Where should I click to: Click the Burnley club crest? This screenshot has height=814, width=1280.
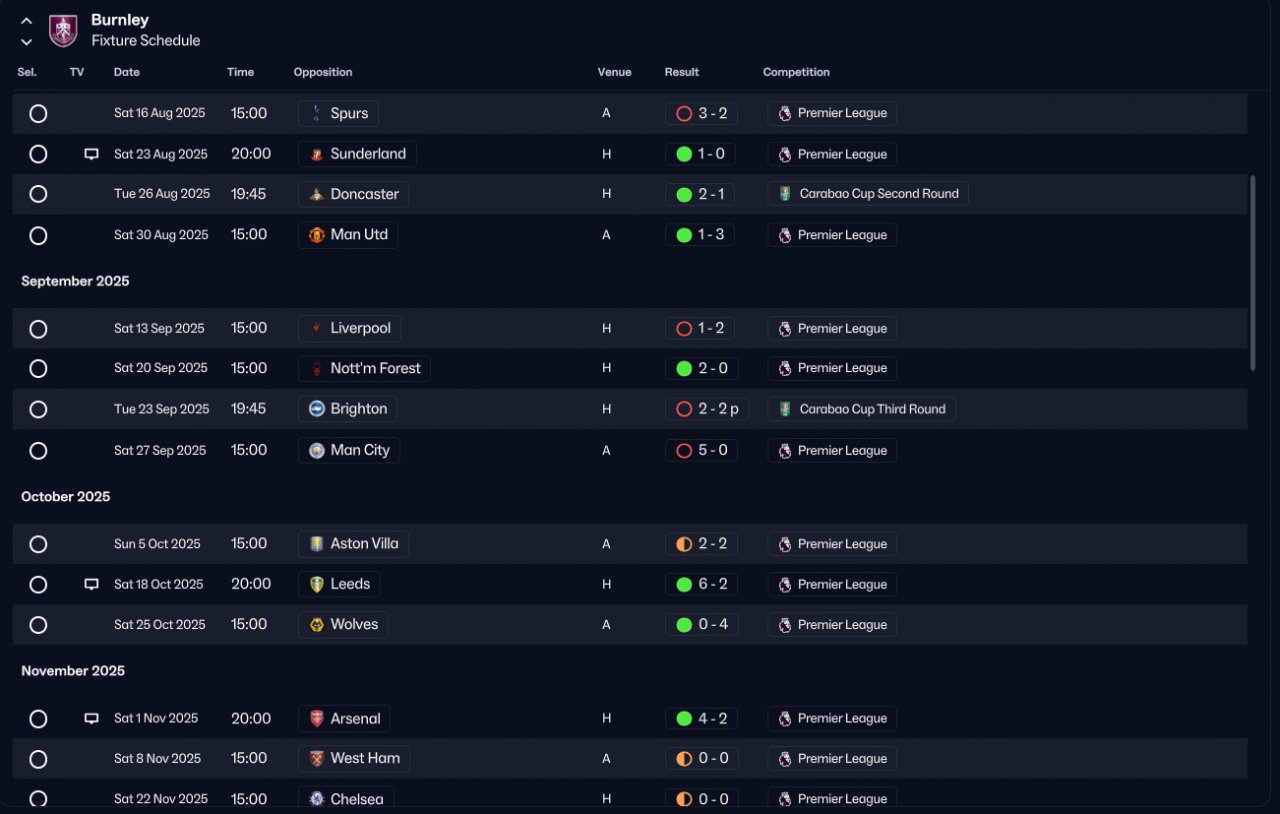click(63, 30)
